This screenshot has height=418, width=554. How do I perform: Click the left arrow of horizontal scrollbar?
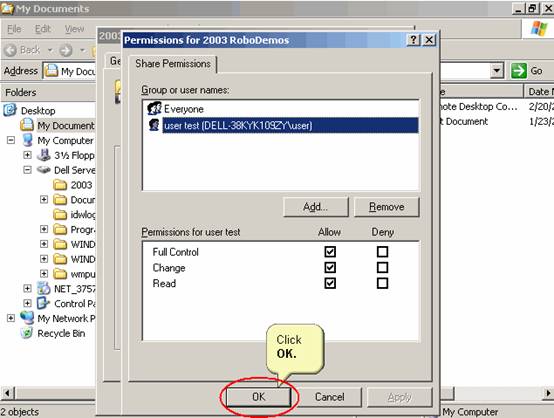[x=7, y=393]
